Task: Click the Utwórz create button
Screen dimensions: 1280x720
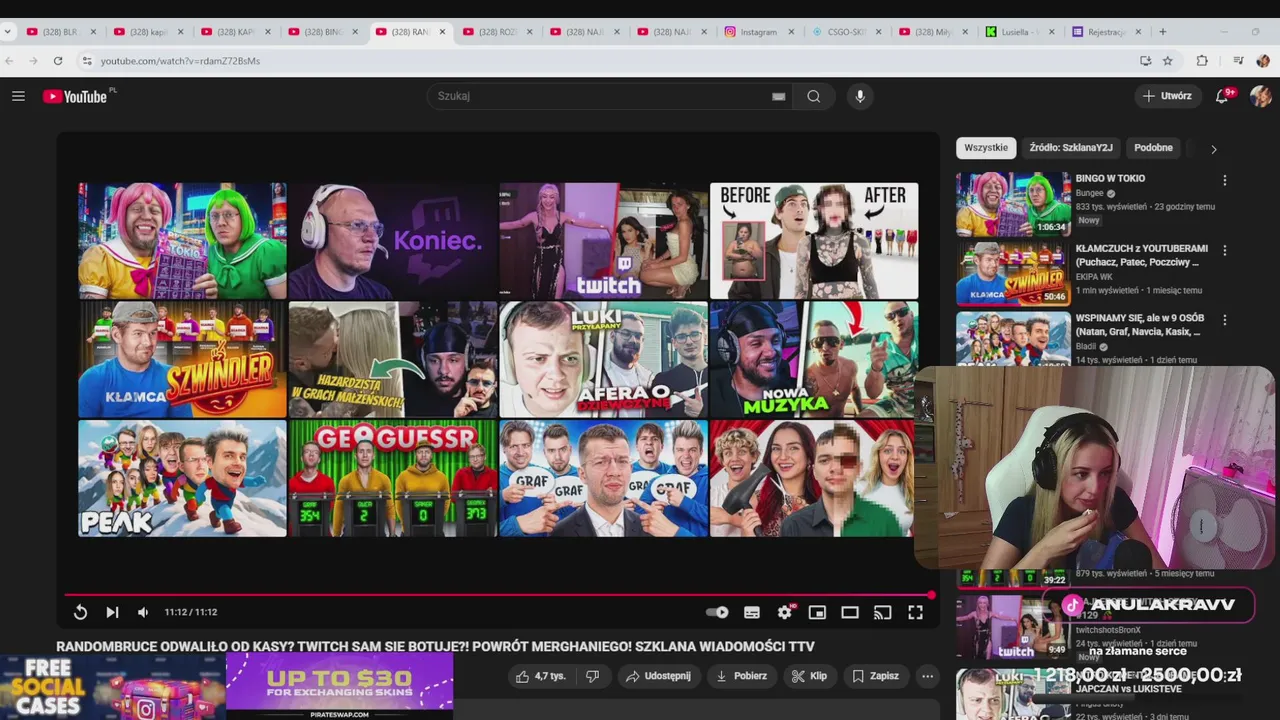Action: click(1167, 96)
